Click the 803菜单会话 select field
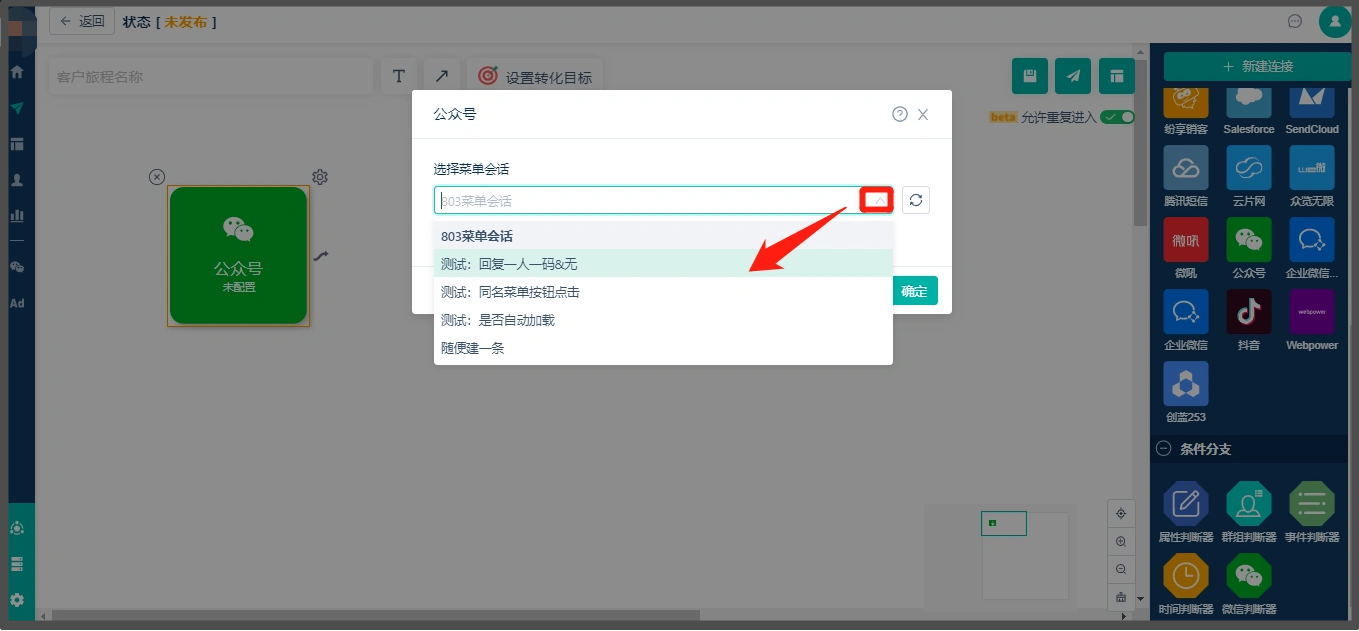The width and height of the screenshot is (1359, 631). [664, 200]
